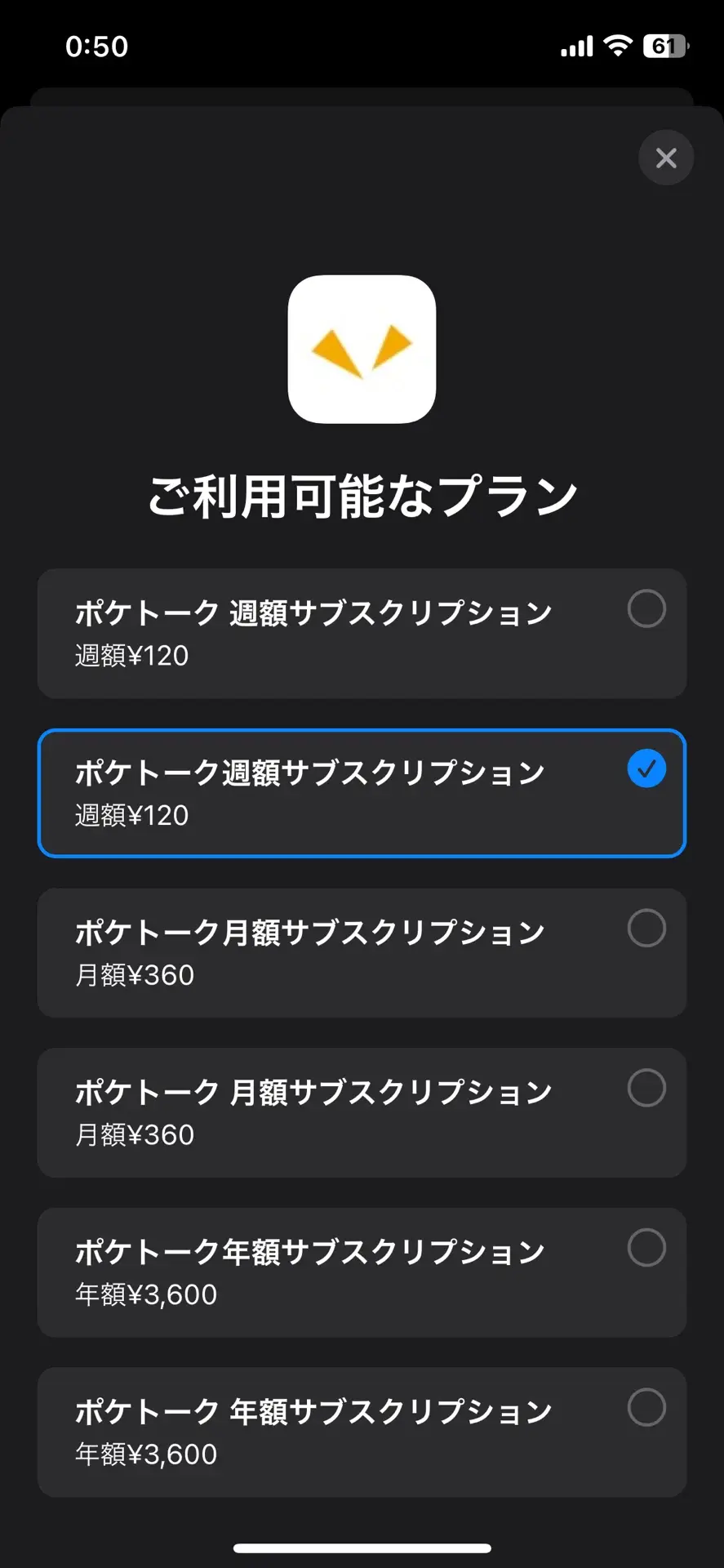Select the unselected top weekly plan radio button
724x1568 pixels.
pyautogui.click(x=646, y=609)
